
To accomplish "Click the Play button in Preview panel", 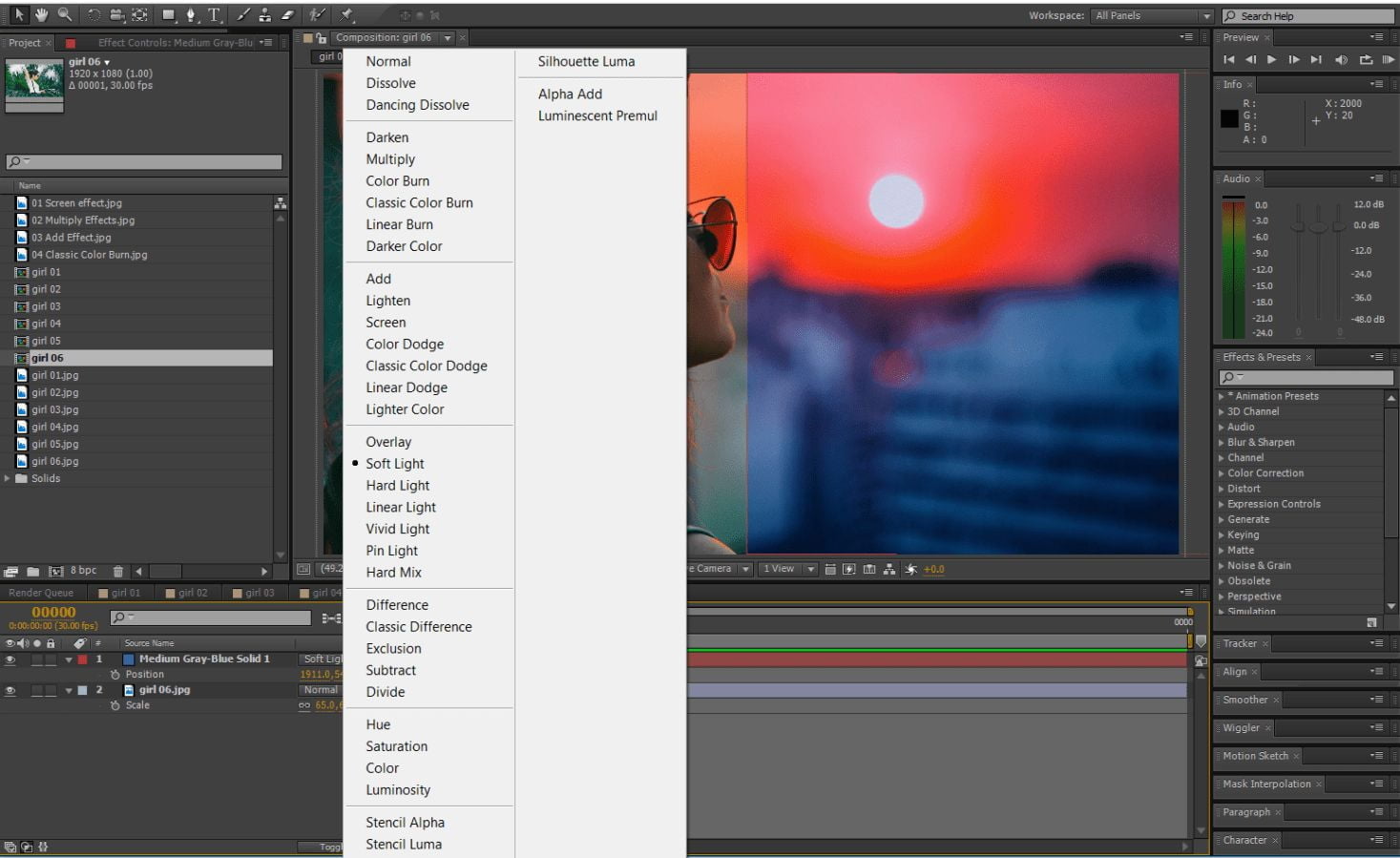I will pos(1271,59).
